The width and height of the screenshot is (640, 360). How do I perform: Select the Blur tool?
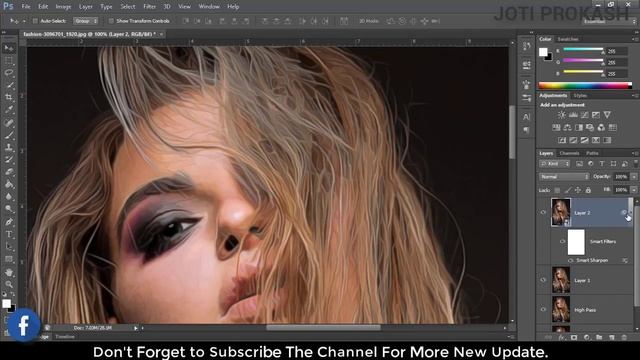(9, 196)
